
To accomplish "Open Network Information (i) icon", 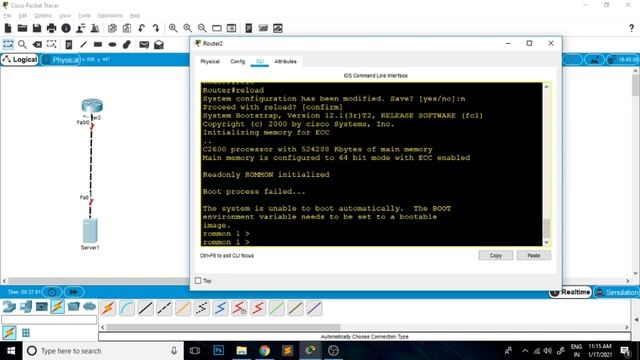I will (x=66, y=28).
